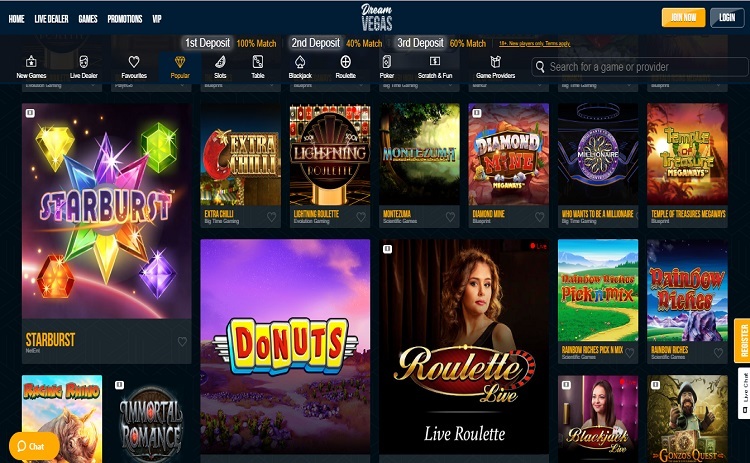Toggle favourite heart on Diamond Mine
The height and width of the screenshot is (463, 750).
[x=540, y=217]
